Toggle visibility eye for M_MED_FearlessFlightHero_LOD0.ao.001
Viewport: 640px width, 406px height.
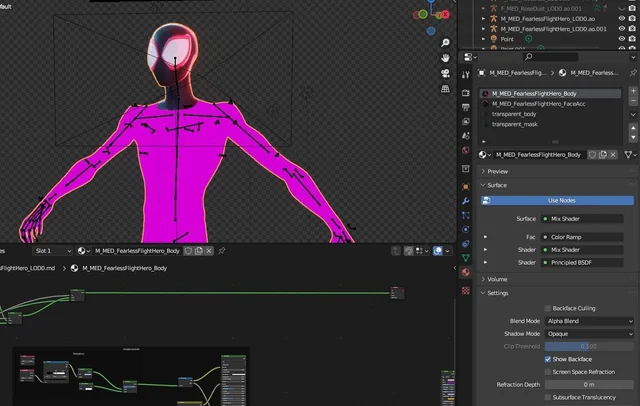point(621,29)
